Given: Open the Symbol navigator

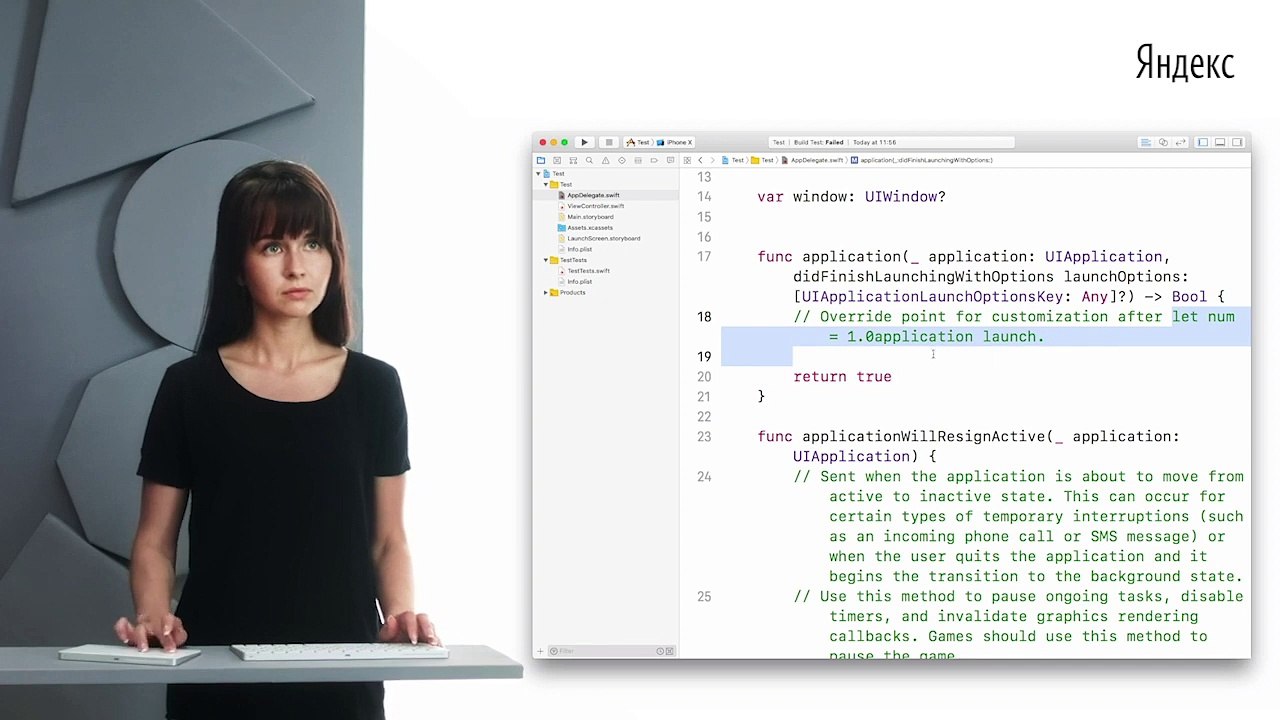Looking at the screenshot, I should [x=573, y=160].
